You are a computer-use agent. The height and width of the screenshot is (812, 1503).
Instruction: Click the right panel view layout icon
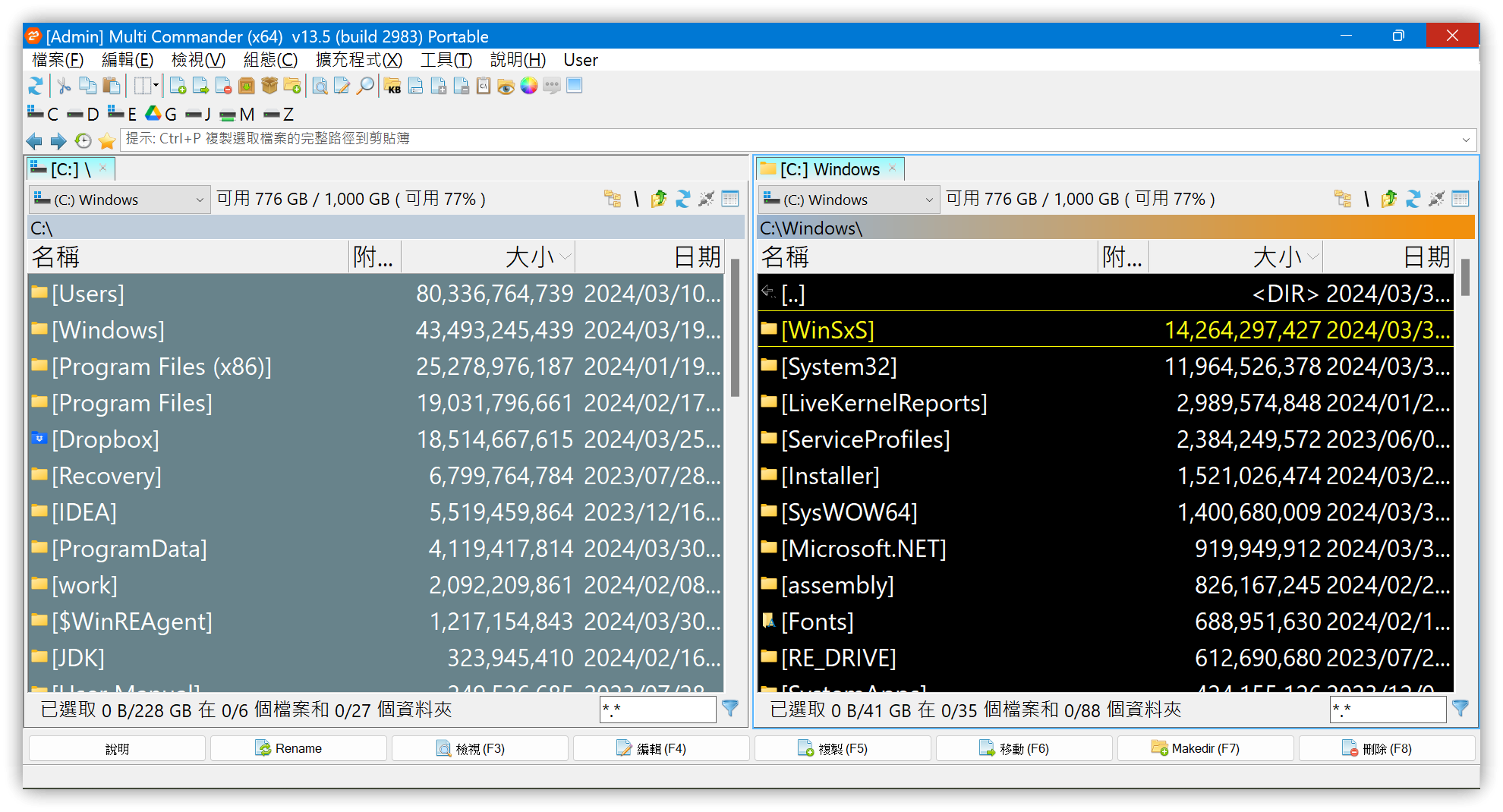coord(1460,199)
